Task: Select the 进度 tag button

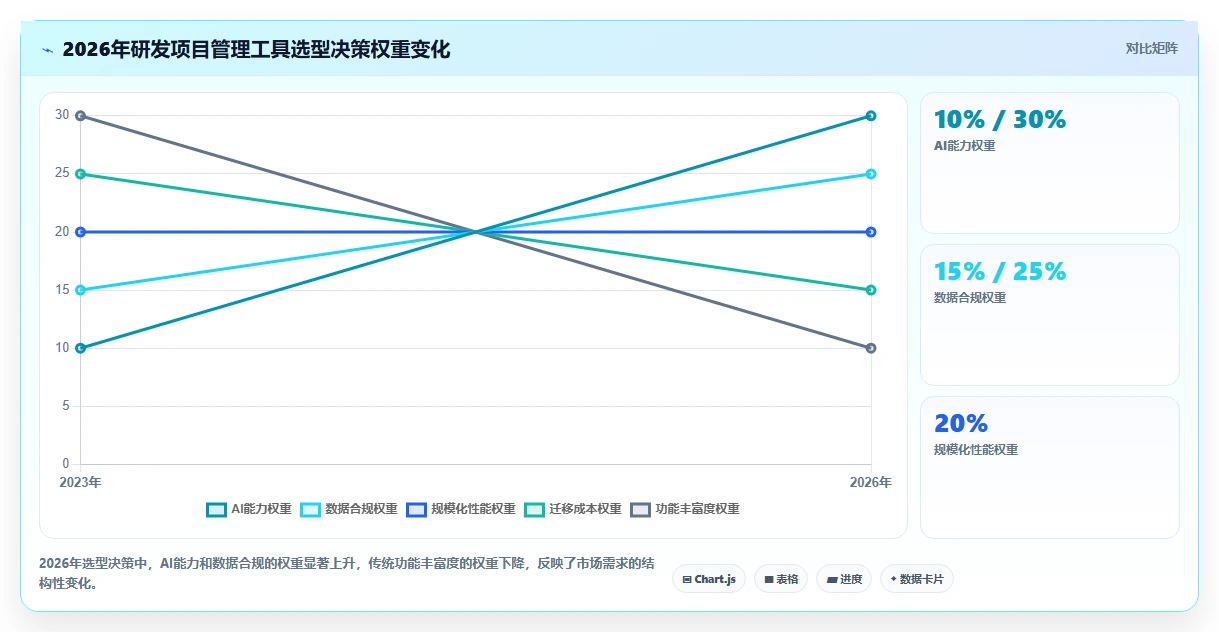Action: point(844,579)
